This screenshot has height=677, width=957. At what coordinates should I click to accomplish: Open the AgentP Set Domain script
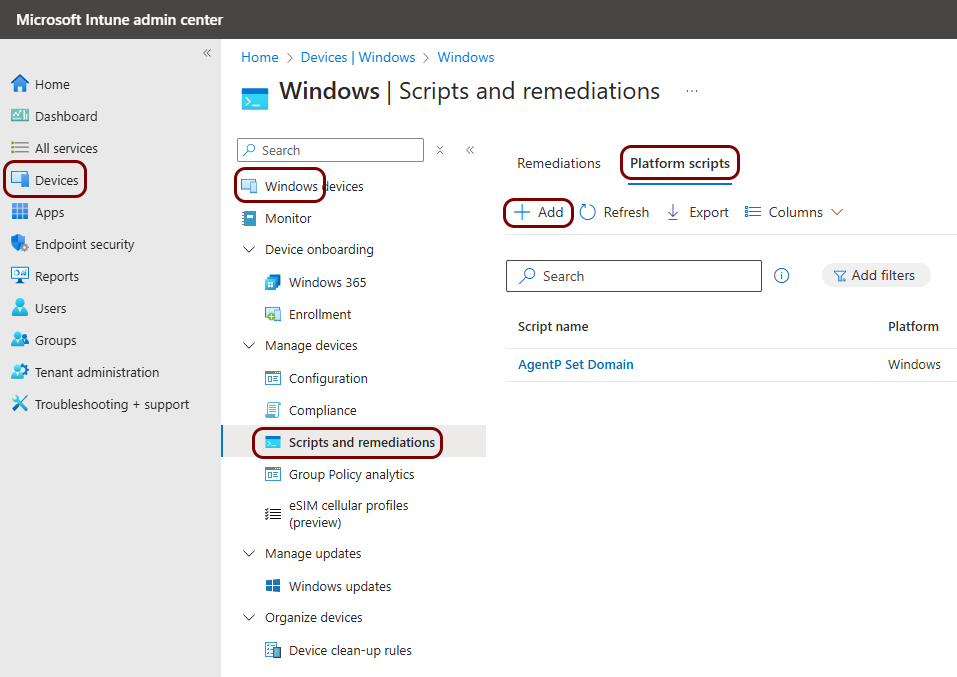point(576,364)
